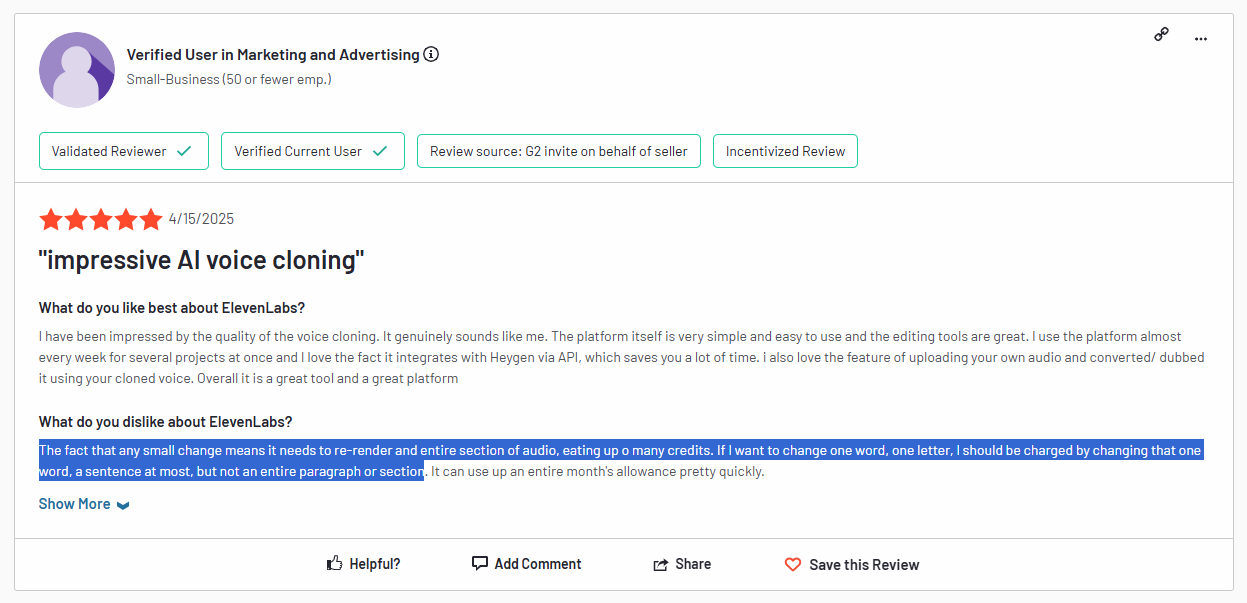The image size is (1247, 603).
Task: Click the thumbs-up Helpful icon
Action: (x=335, y=564)
